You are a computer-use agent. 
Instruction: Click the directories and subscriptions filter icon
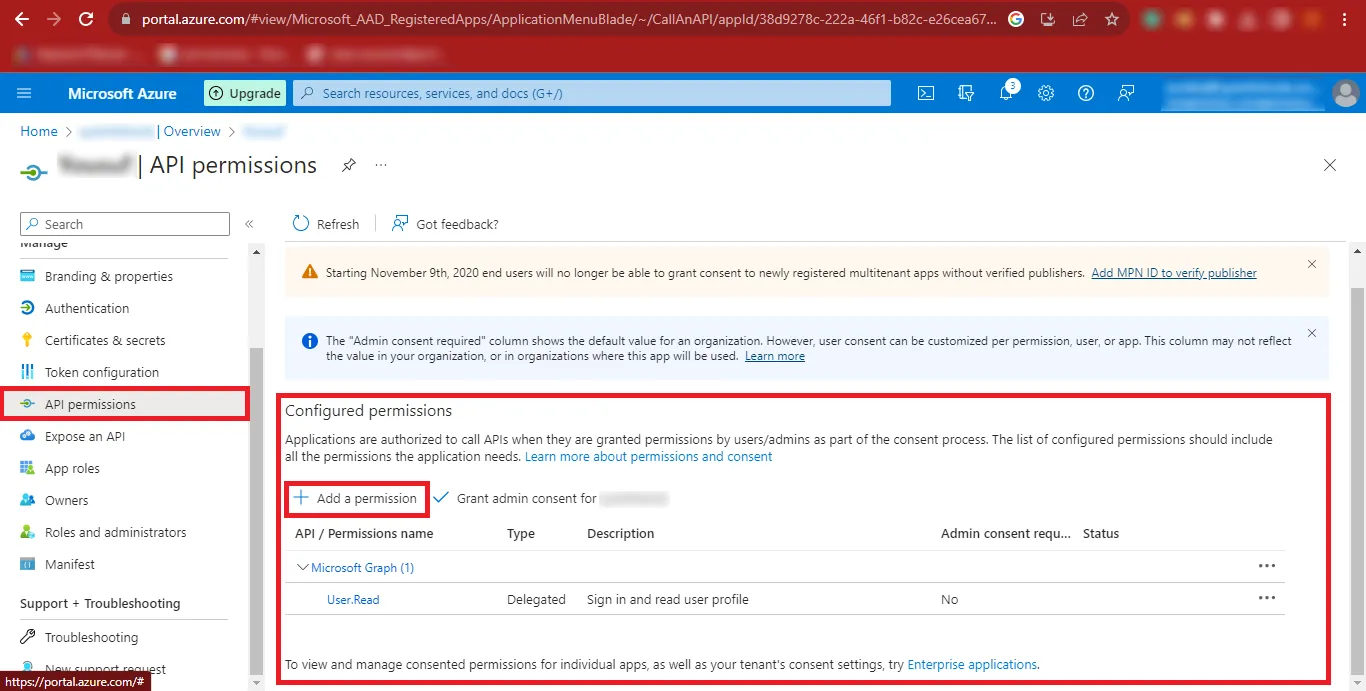966,93
